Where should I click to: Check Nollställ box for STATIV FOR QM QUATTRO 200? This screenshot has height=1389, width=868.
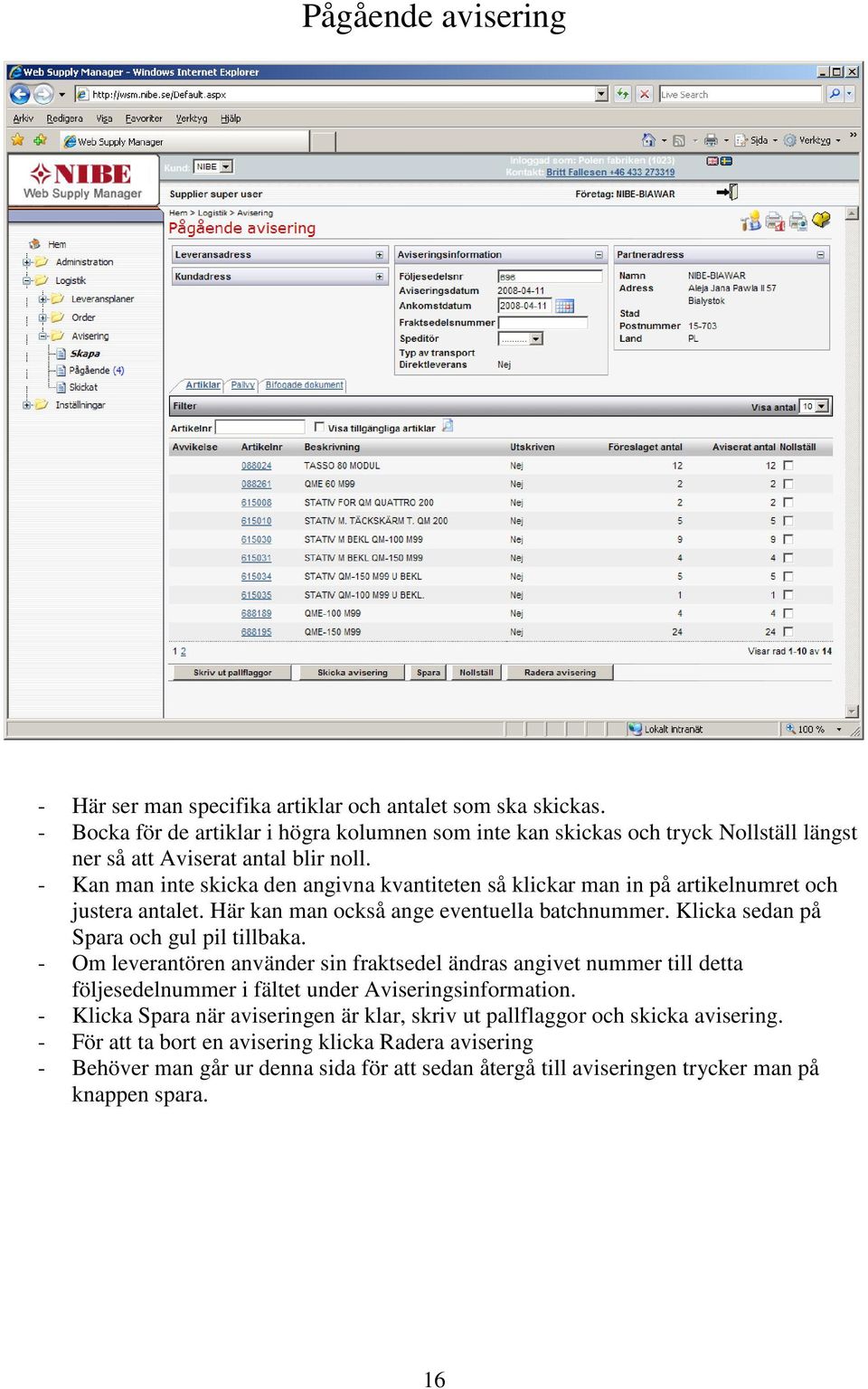(788, 502)
